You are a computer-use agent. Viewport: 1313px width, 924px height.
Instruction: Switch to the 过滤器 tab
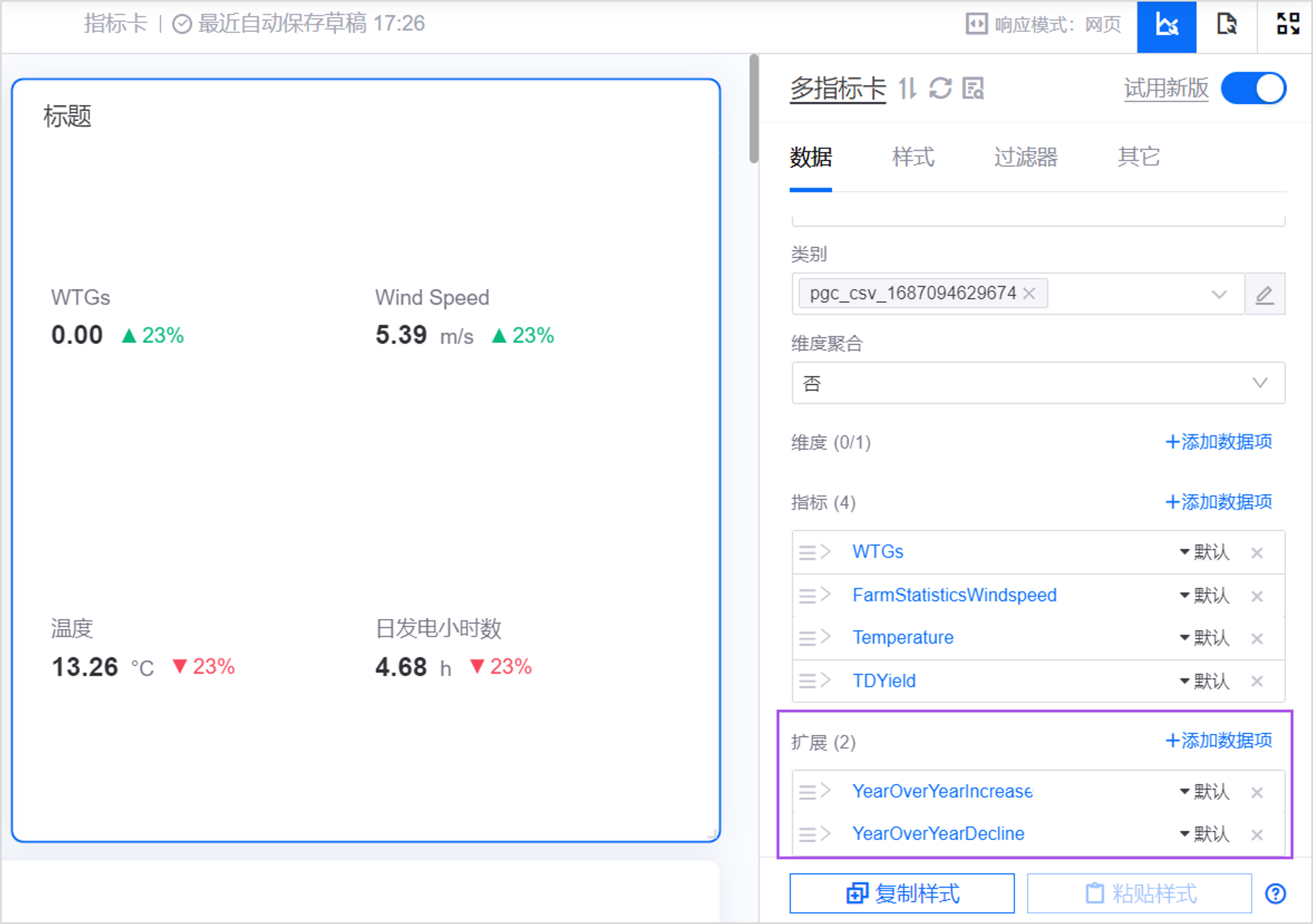click(x=1025, y=157)
